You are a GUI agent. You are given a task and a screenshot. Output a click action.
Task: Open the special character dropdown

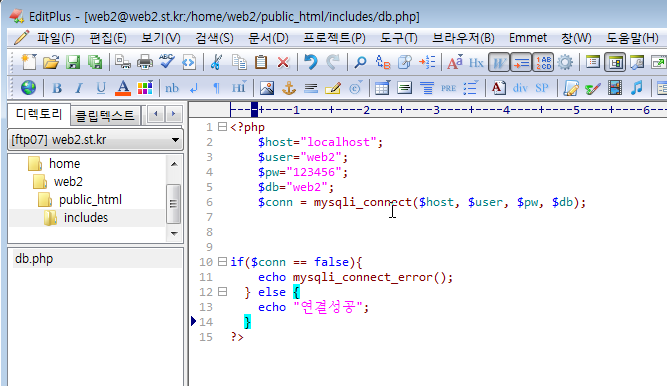(356, 88)
